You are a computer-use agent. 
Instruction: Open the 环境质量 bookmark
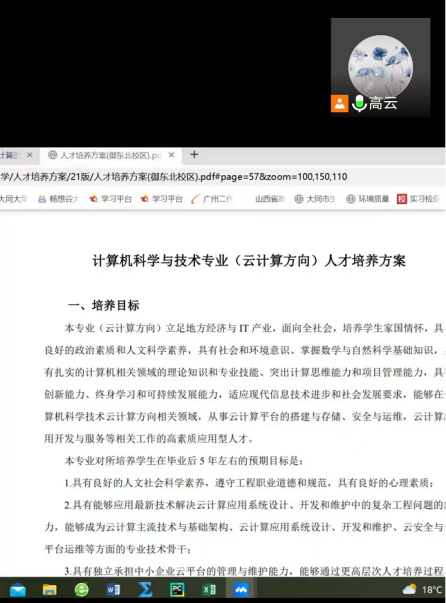(x=368, y=198)
